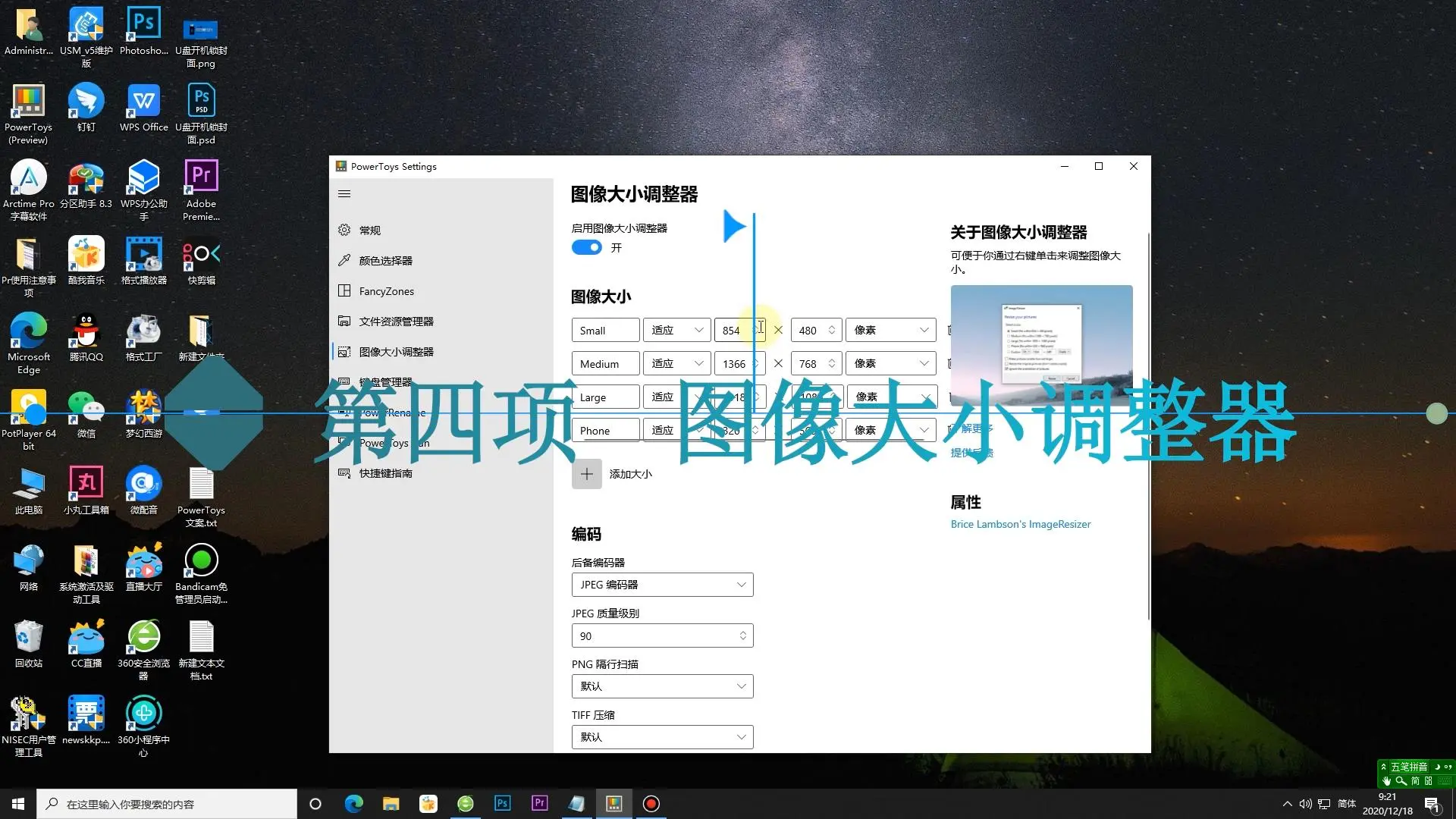Viewport: 1456px width, 819px height.
Task: Open 微信 desktop icon
Action: [86, 414]
